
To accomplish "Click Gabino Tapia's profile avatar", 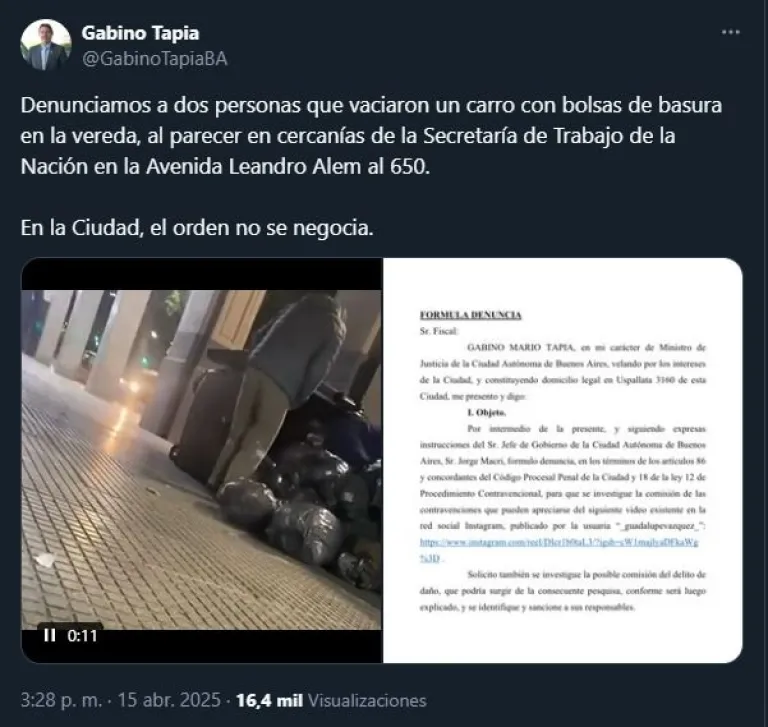I will click(46, 45).
